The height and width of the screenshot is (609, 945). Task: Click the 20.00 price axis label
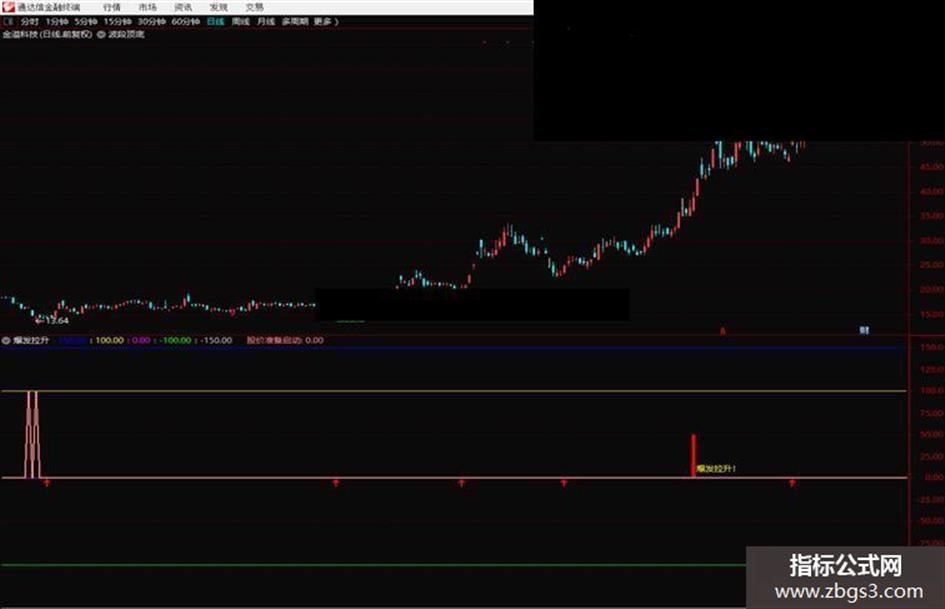tap(932, 289)
